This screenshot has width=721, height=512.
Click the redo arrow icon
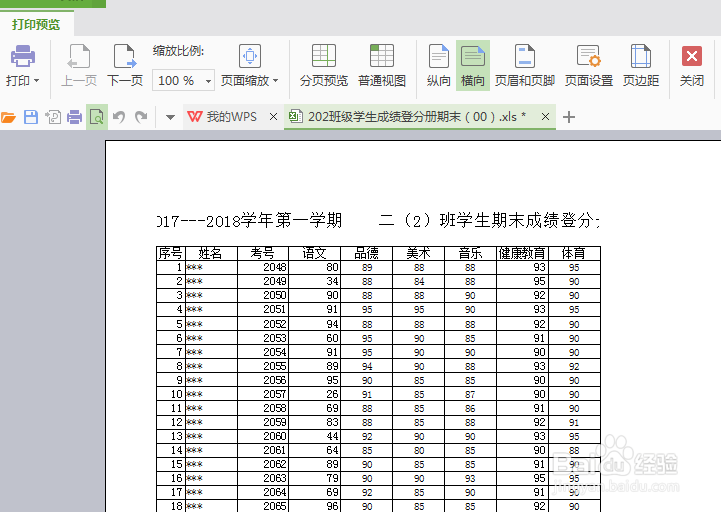(x=141, y=117)
